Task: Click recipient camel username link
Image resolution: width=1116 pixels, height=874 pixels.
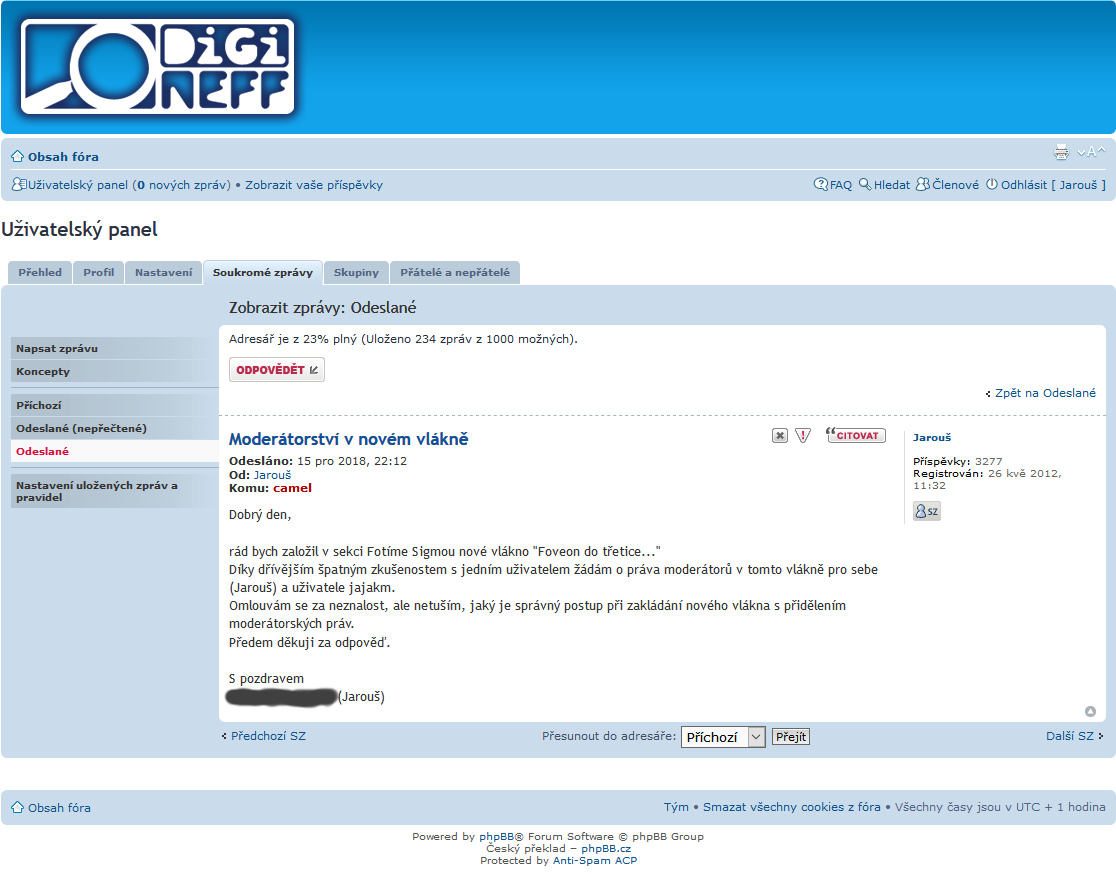Action: (292, 488)
